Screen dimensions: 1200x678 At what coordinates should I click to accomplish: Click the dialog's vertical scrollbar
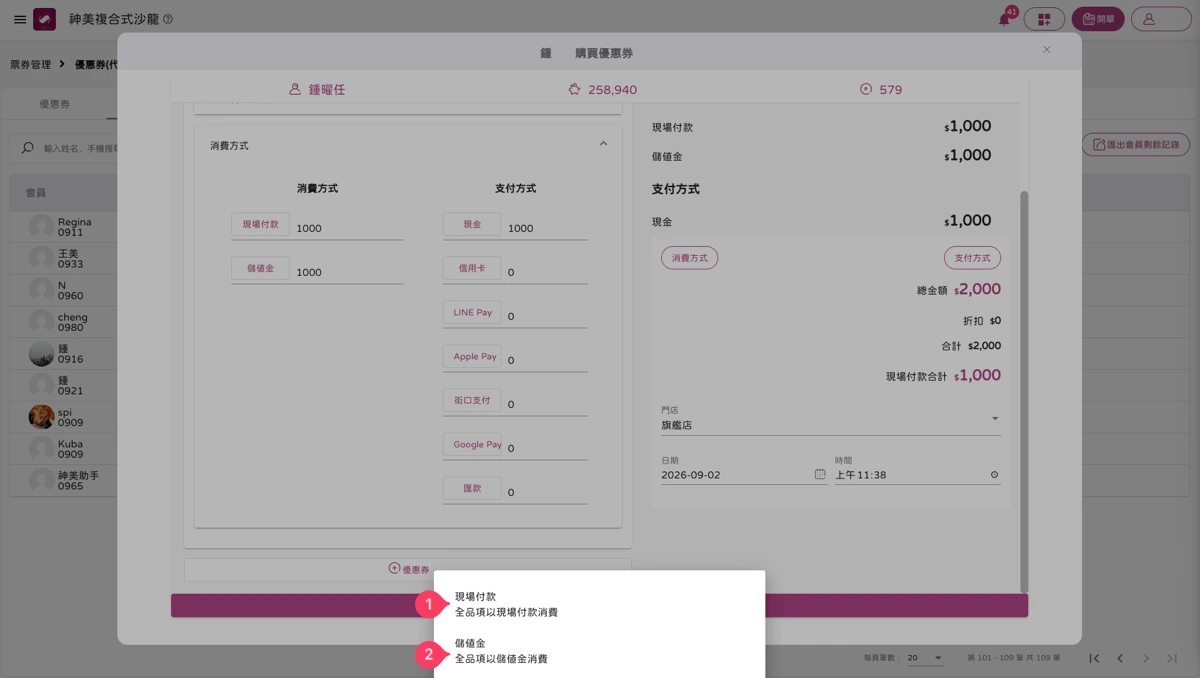pyautogui.click(x=1023, y=390)
